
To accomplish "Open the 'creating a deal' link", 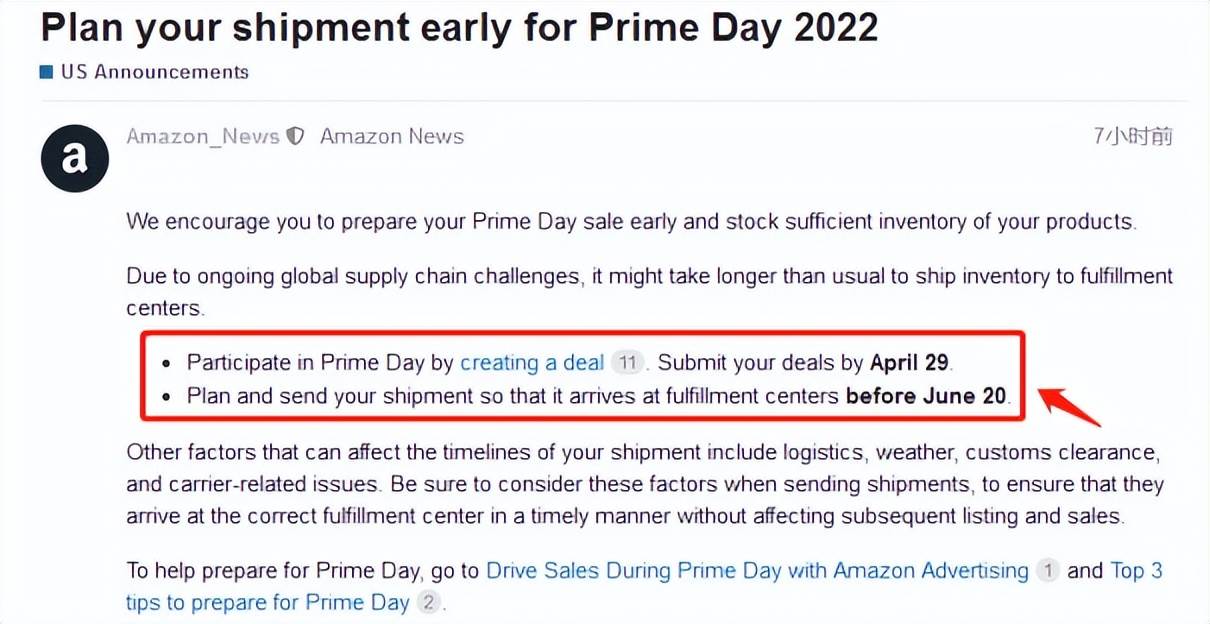I will pyautogui.click(x=532, y=363).
